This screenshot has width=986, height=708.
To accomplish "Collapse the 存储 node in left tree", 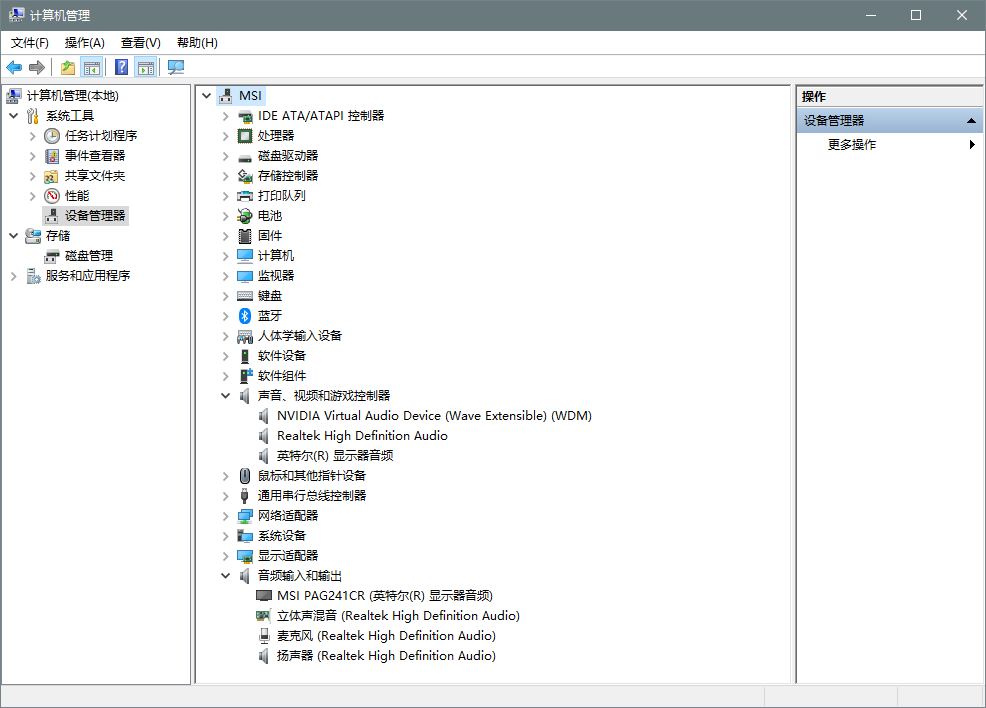I will point(13,236).
